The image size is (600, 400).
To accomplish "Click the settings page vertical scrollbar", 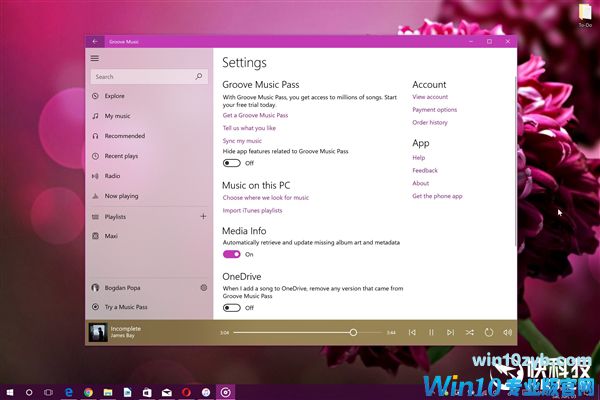I will point(515,161).
